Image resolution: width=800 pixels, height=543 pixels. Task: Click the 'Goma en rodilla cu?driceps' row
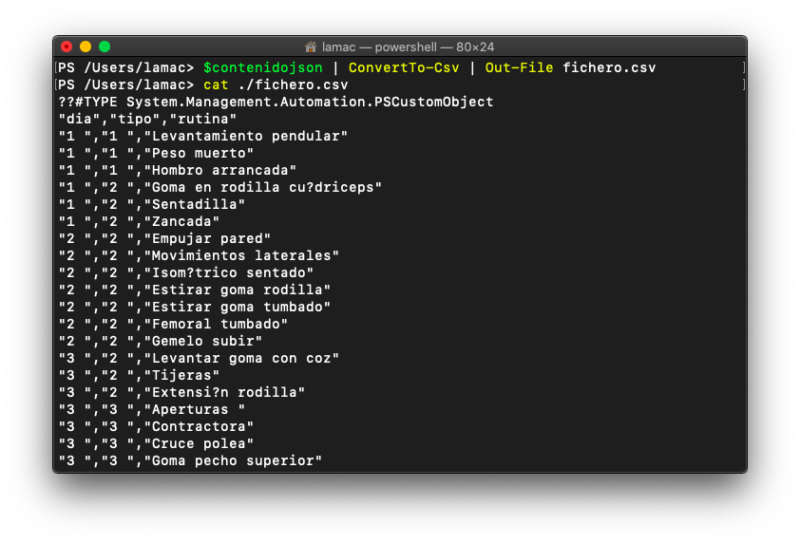220,187
